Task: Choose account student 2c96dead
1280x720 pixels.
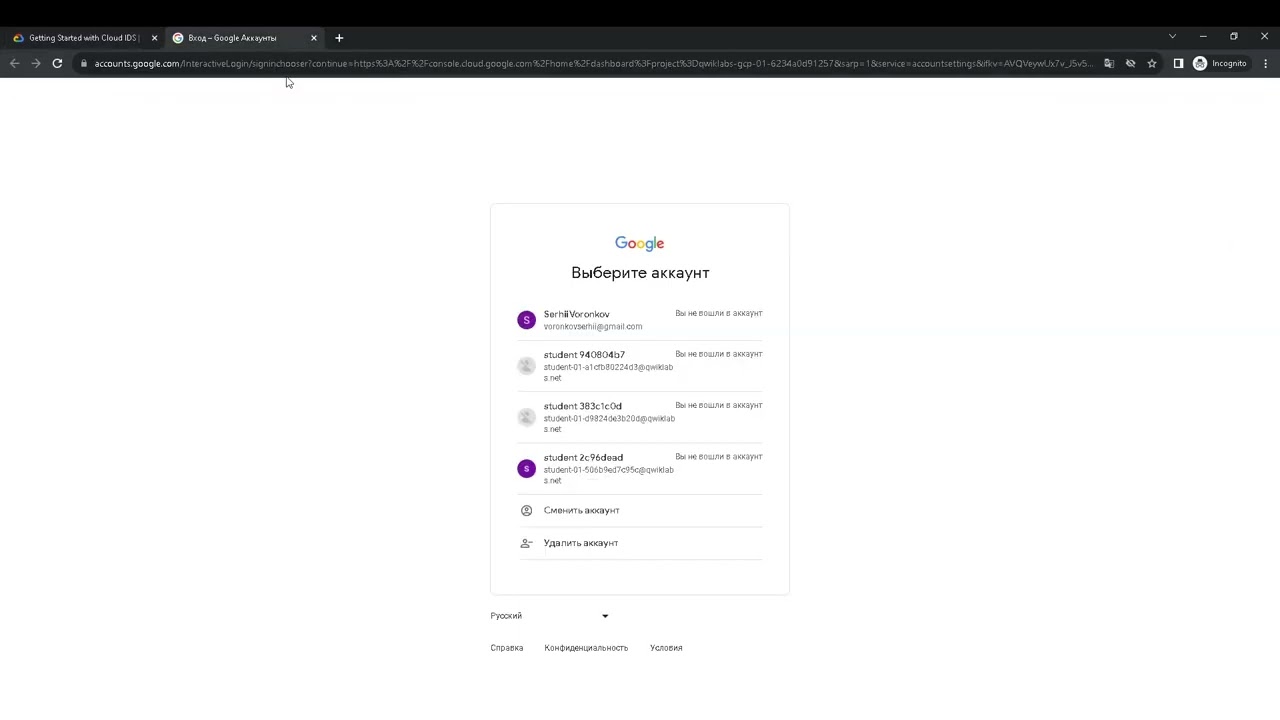Action: point(640,469)
